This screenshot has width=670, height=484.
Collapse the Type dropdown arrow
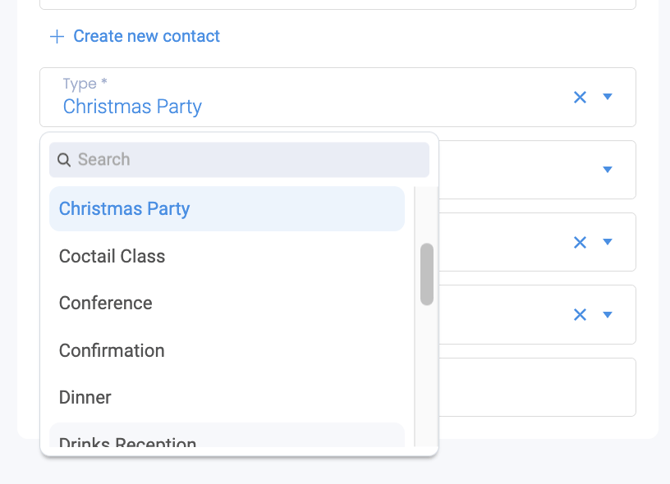click(x=608, y=97)
